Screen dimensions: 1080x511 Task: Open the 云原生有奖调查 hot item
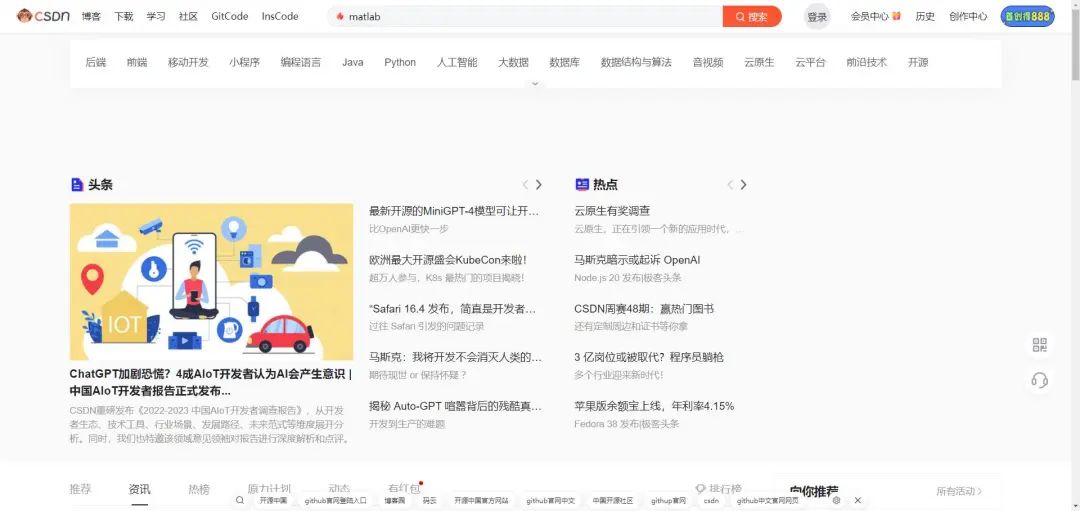[612, 211]
